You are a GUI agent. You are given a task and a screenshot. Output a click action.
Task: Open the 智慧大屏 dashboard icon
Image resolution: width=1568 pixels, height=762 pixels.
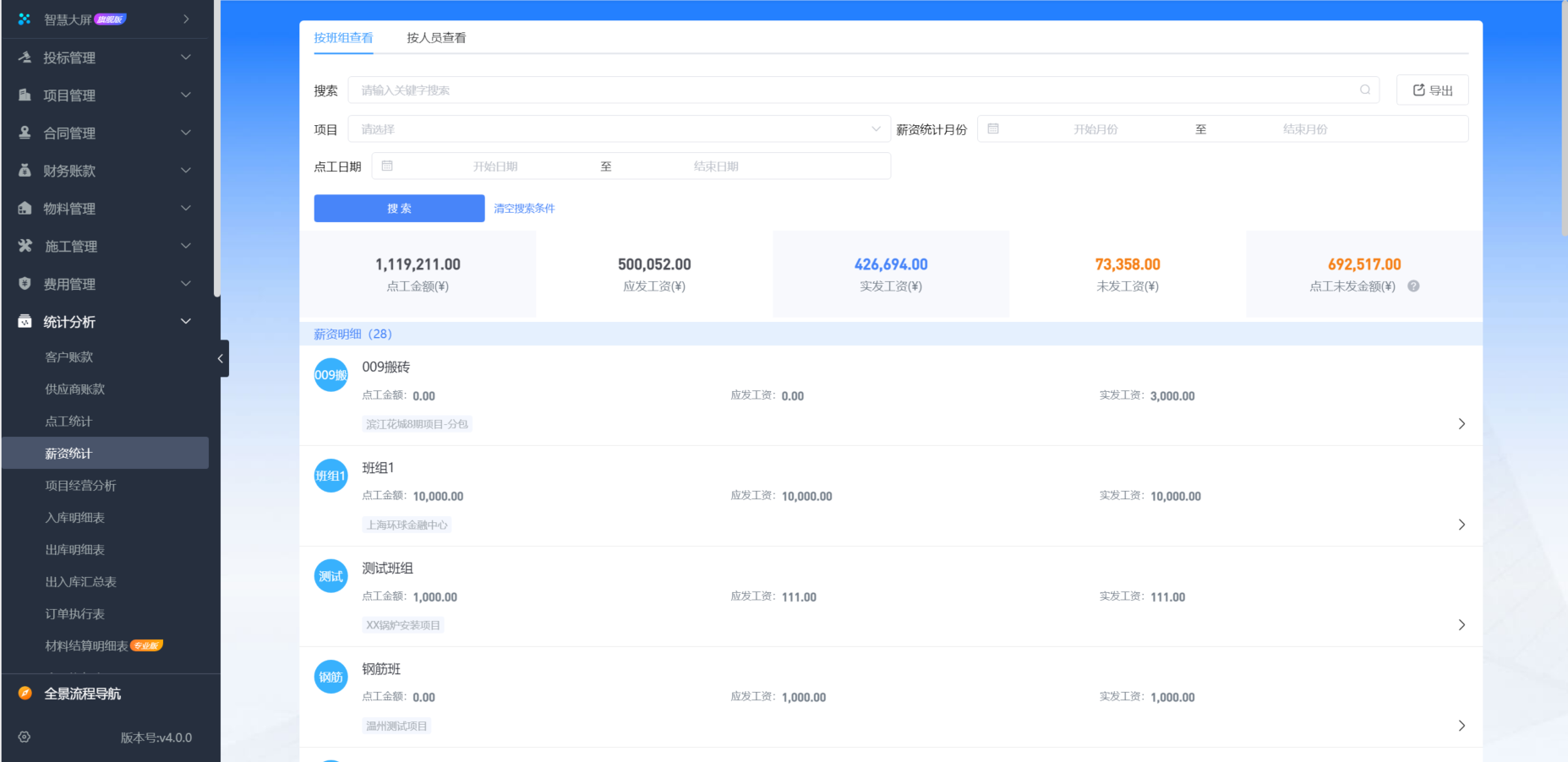(23, 19)
